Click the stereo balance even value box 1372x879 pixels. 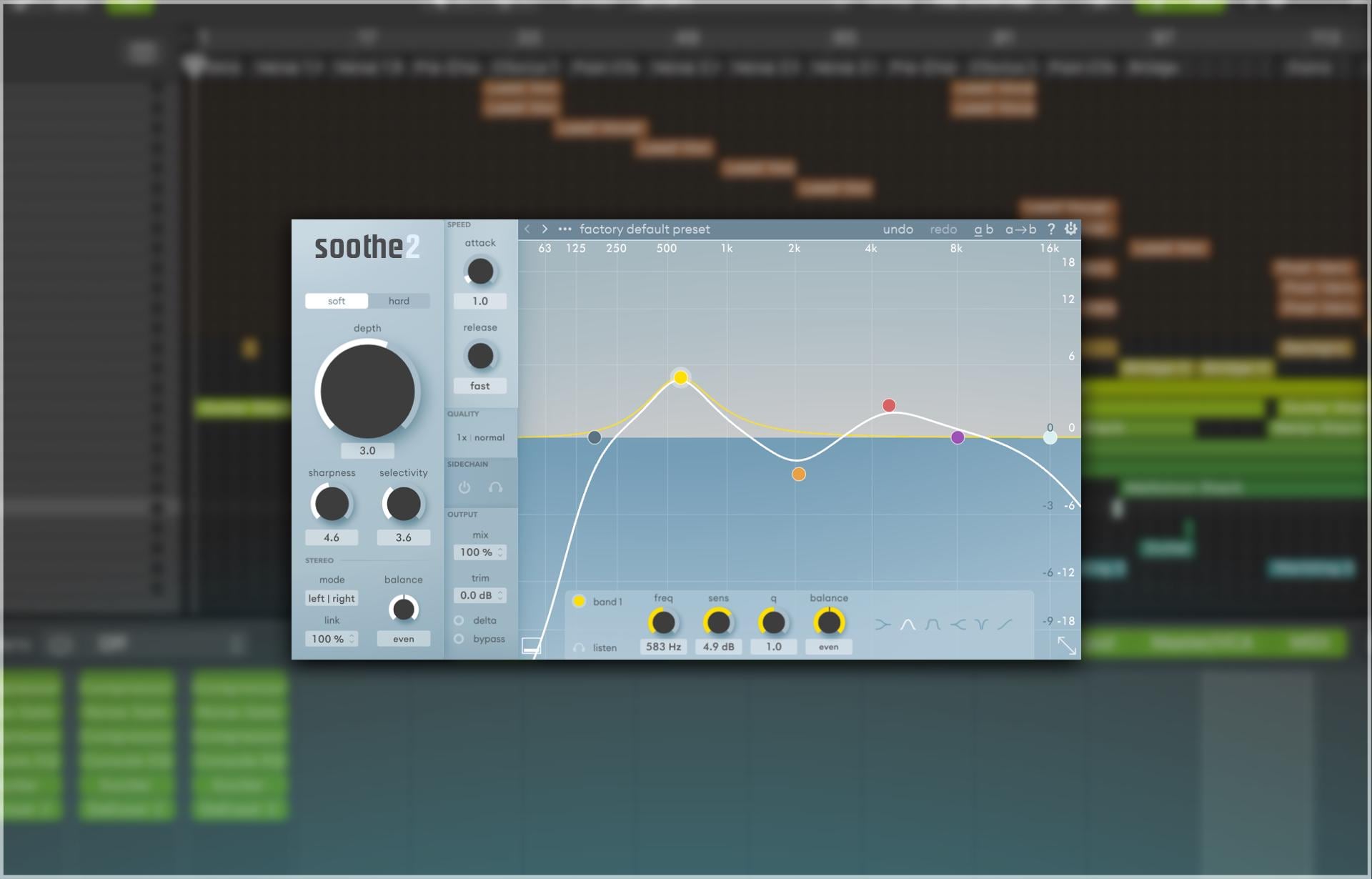403,639
